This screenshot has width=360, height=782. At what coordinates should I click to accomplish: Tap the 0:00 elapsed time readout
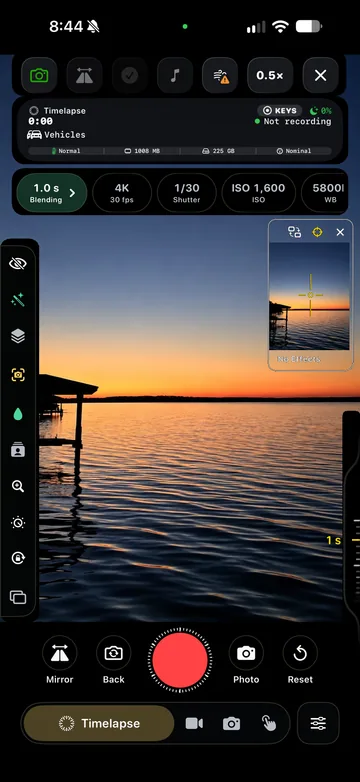(40, 122)
